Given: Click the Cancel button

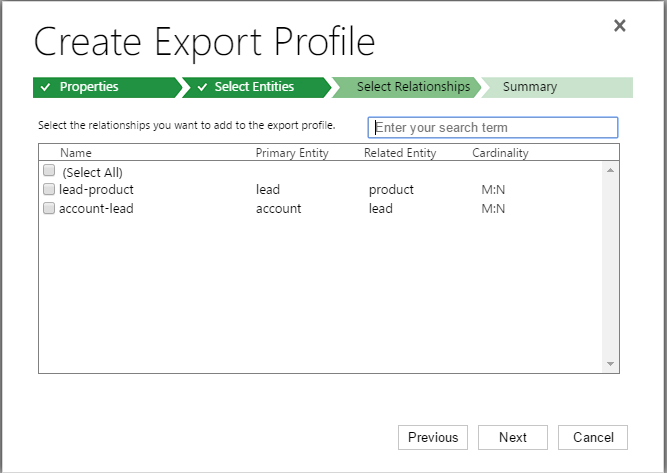Looking at the screenshot, I should click(593, 437).
